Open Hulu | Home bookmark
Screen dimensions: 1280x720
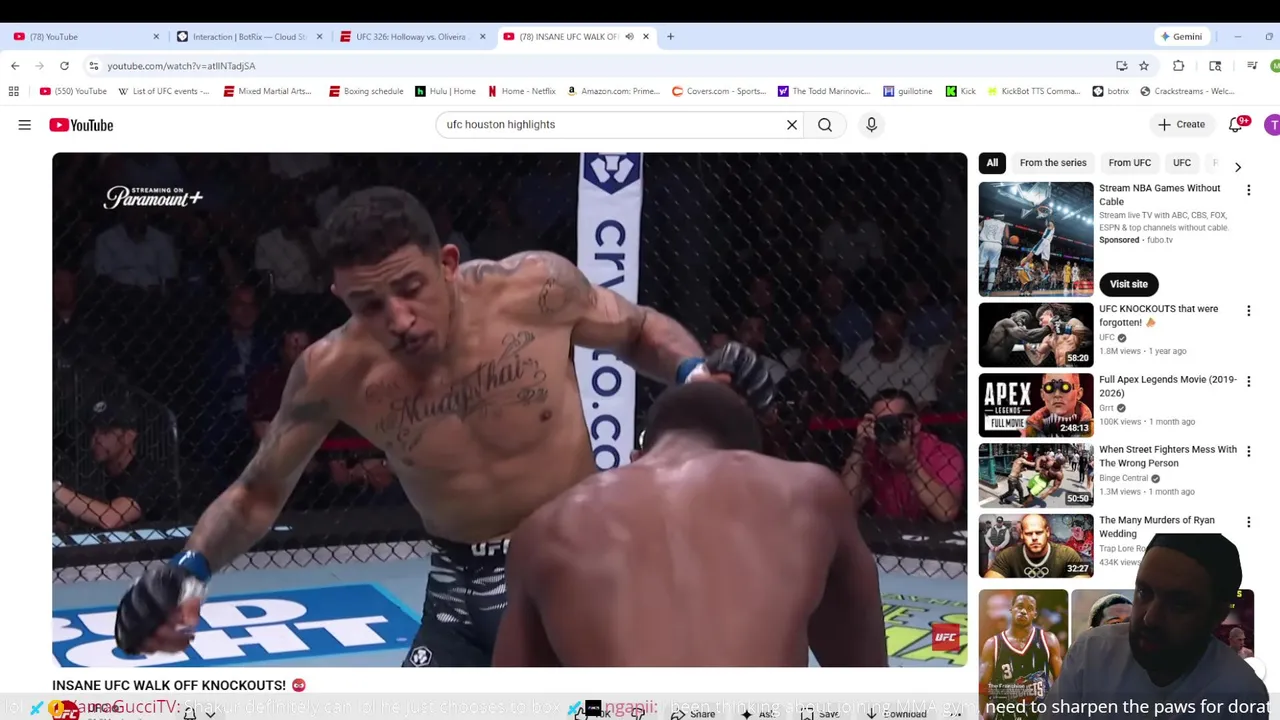(446, 91)
